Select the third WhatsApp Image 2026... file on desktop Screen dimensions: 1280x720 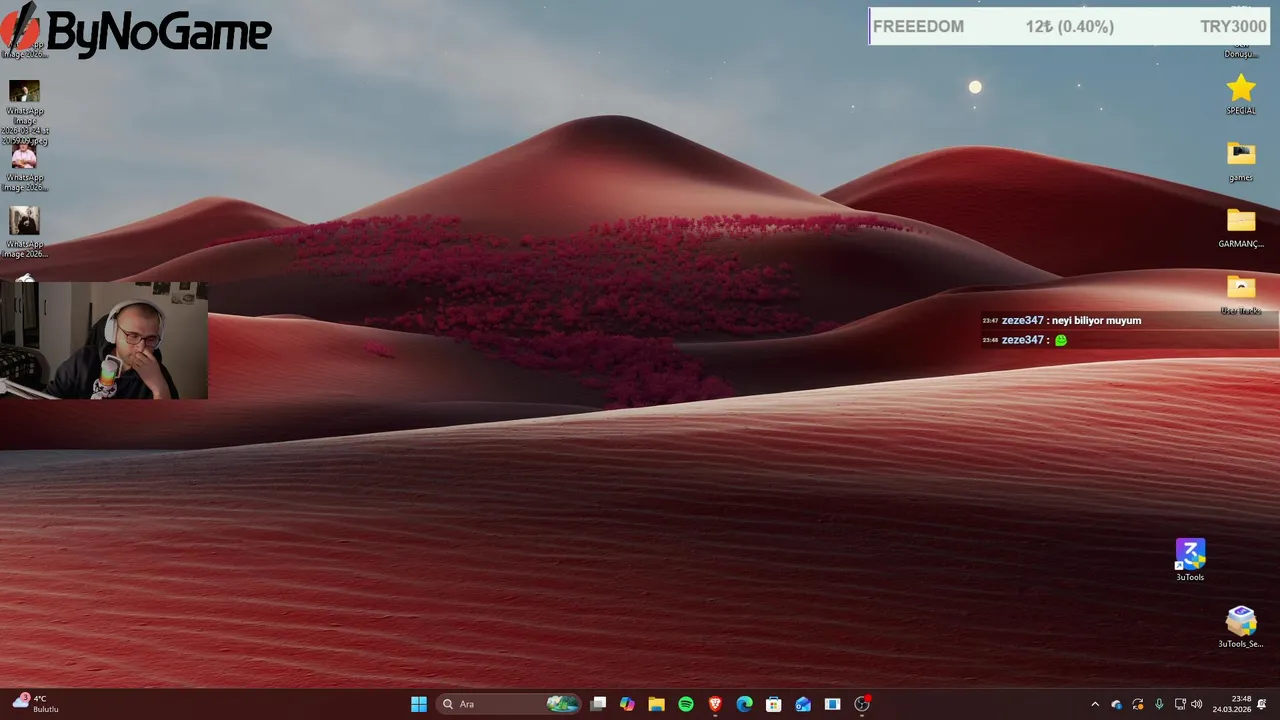point(24,232)
